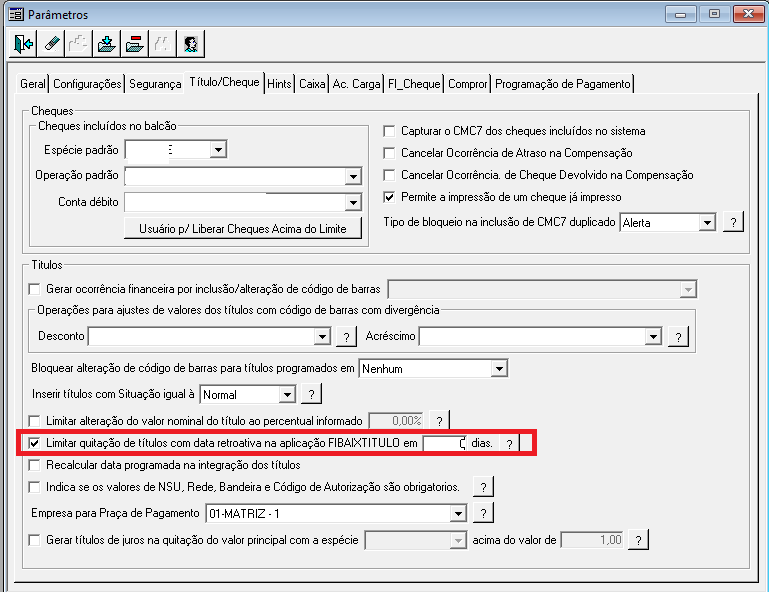This screenshot has width=769, height=592.
Task: Click the greyed-out stacked folders toolbar icon
Action: 78,44
